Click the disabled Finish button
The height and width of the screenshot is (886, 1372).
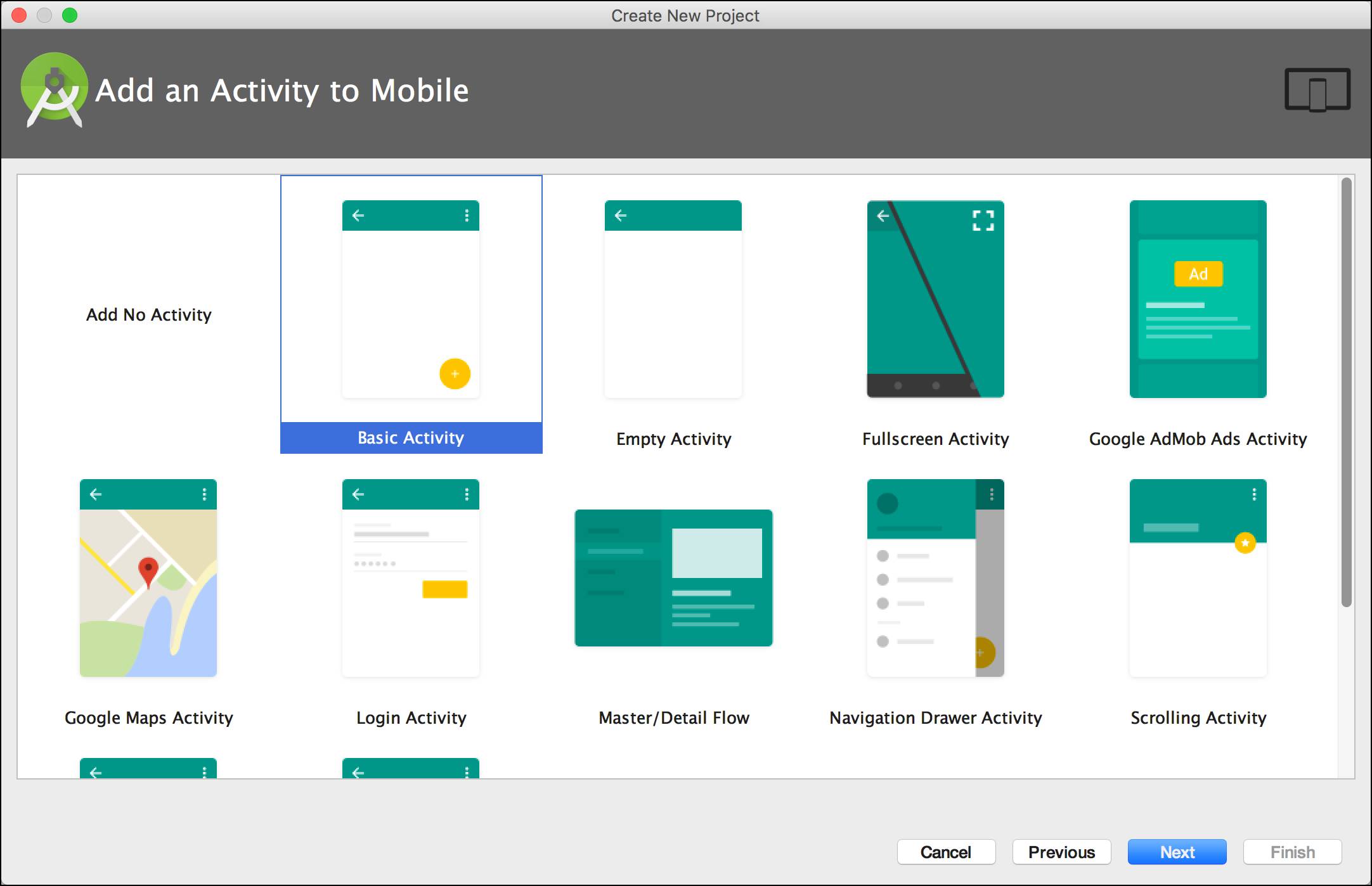click(1292, 852)
